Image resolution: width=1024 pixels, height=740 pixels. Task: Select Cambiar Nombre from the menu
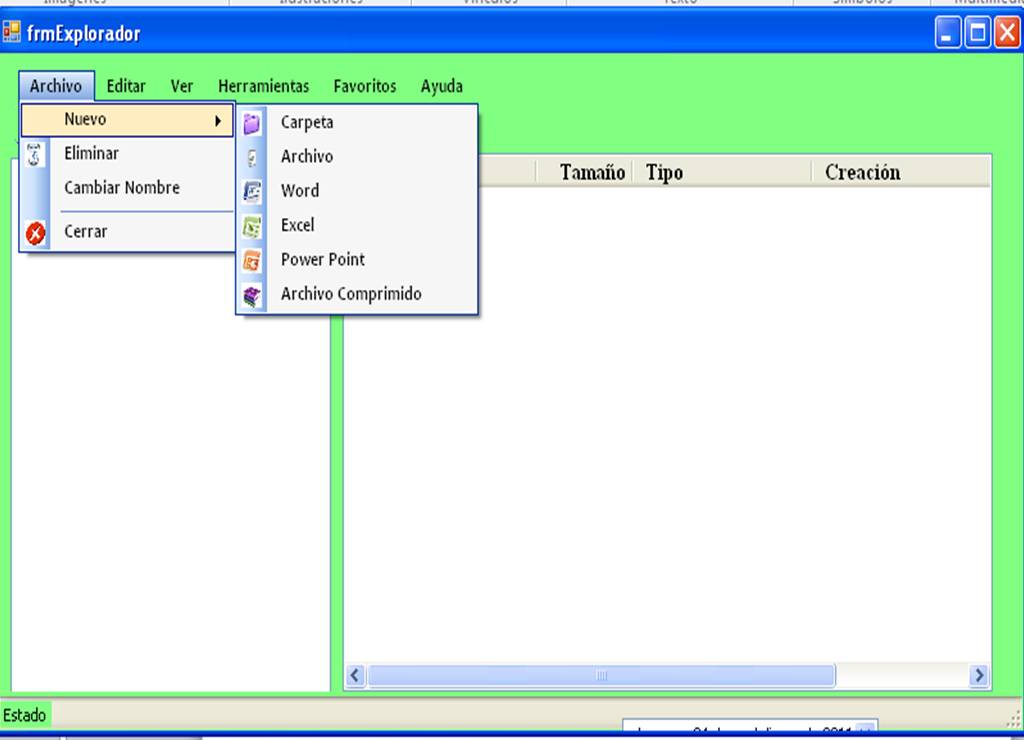122,187
